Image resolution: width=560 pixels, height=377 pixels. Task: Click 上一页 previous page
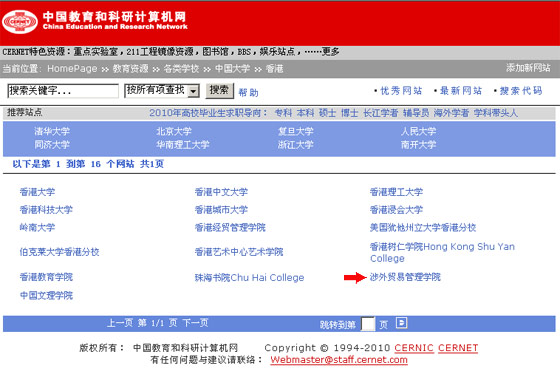120,323
